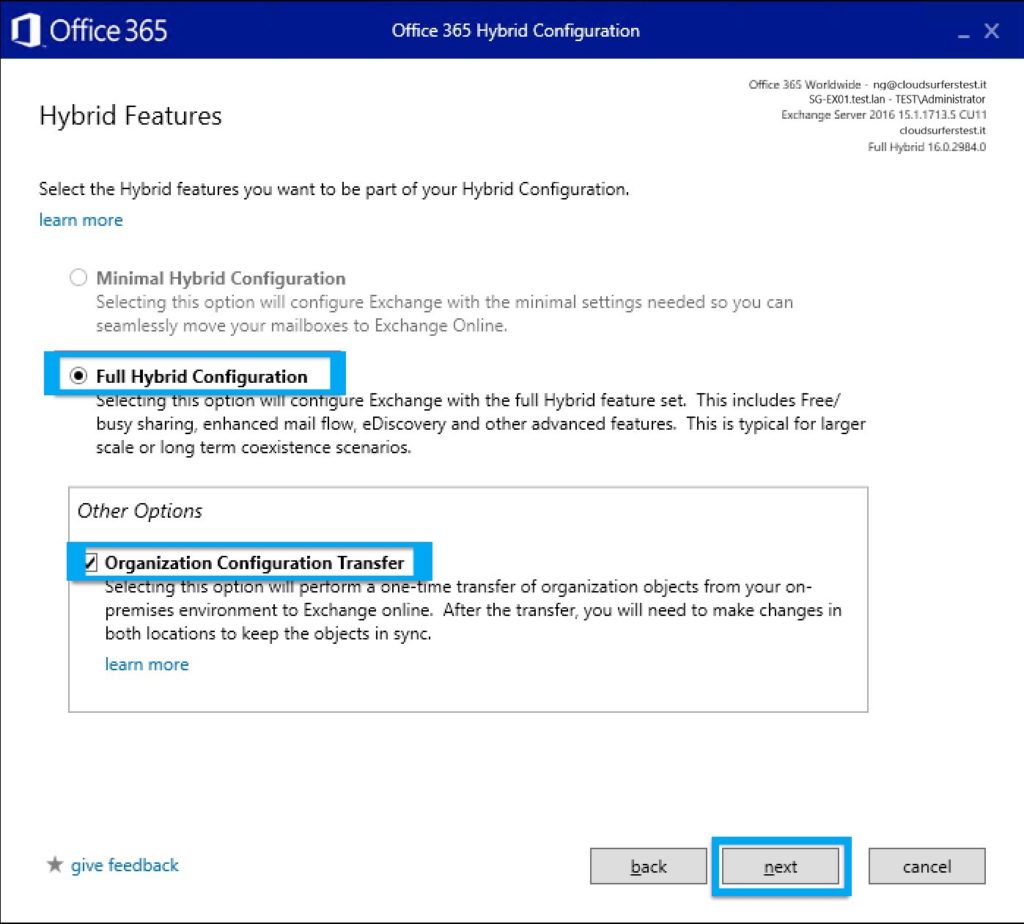Choose the Full Hybrid Configuration radio button
Image resolution: width=1024 pixels, height=924 pixels.
click(78, 375)
